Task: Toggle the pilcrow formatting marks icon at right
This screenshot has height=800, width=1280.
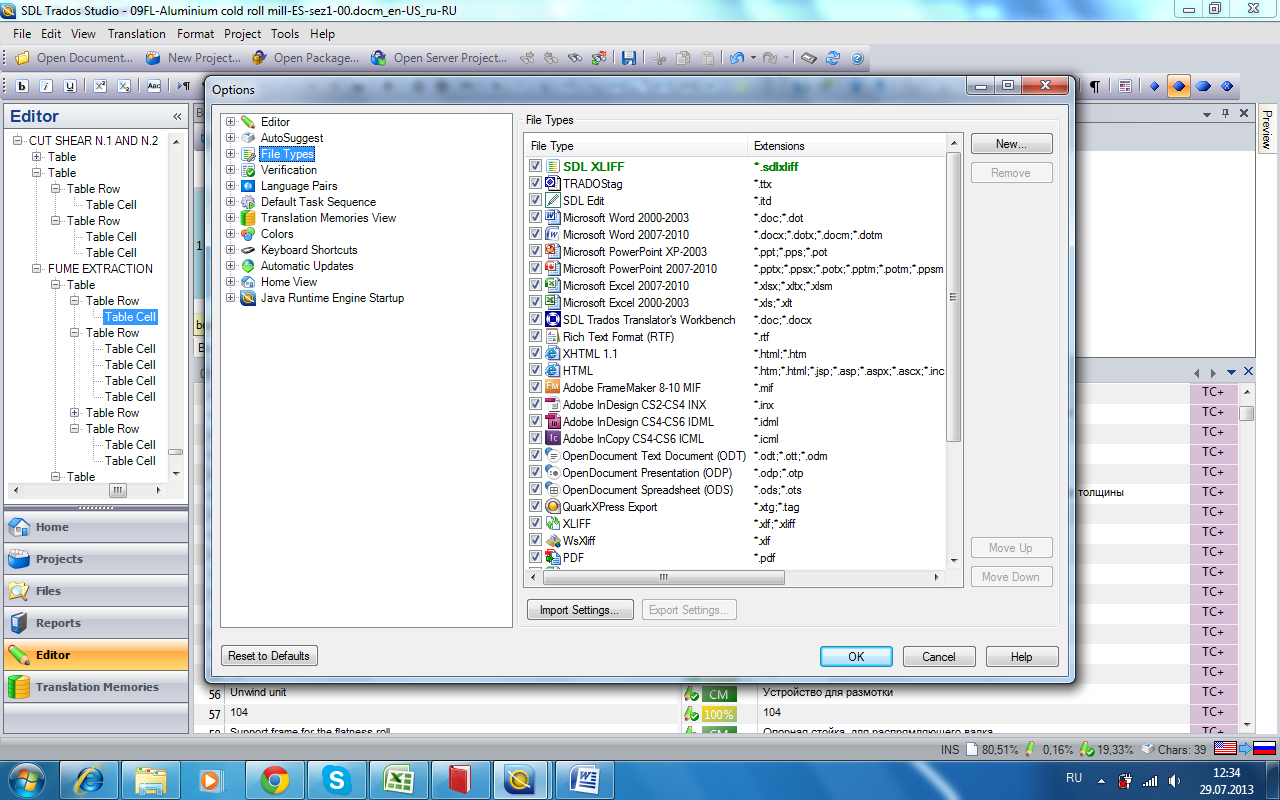Action: tap(1095, 86)
